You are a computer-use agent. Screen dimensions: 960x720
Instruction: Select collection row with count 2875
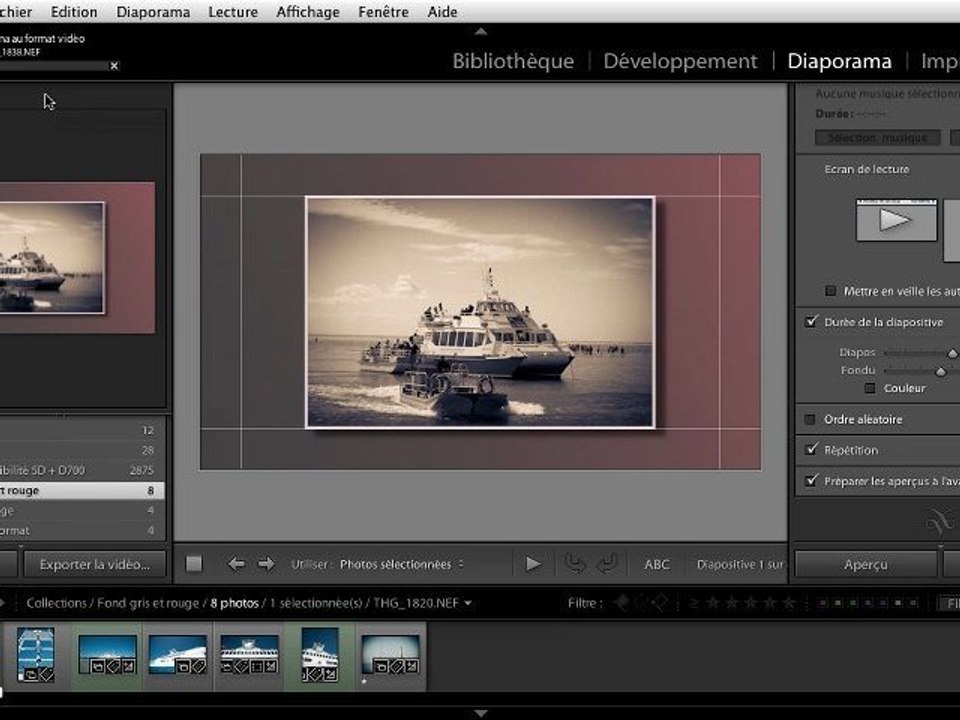point(82,470)
